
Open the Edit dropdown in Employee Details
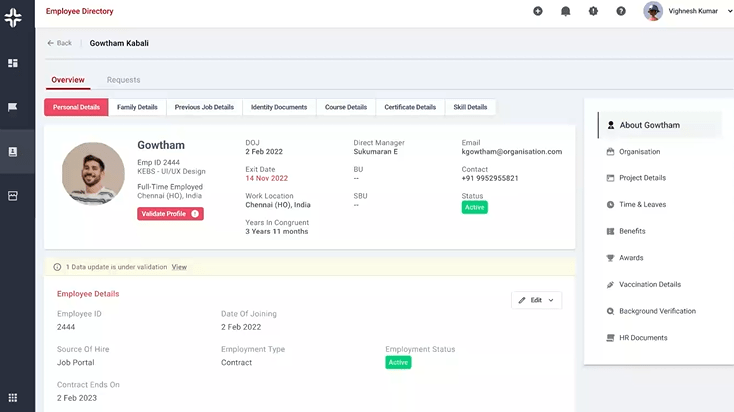(x=536, y=300)
